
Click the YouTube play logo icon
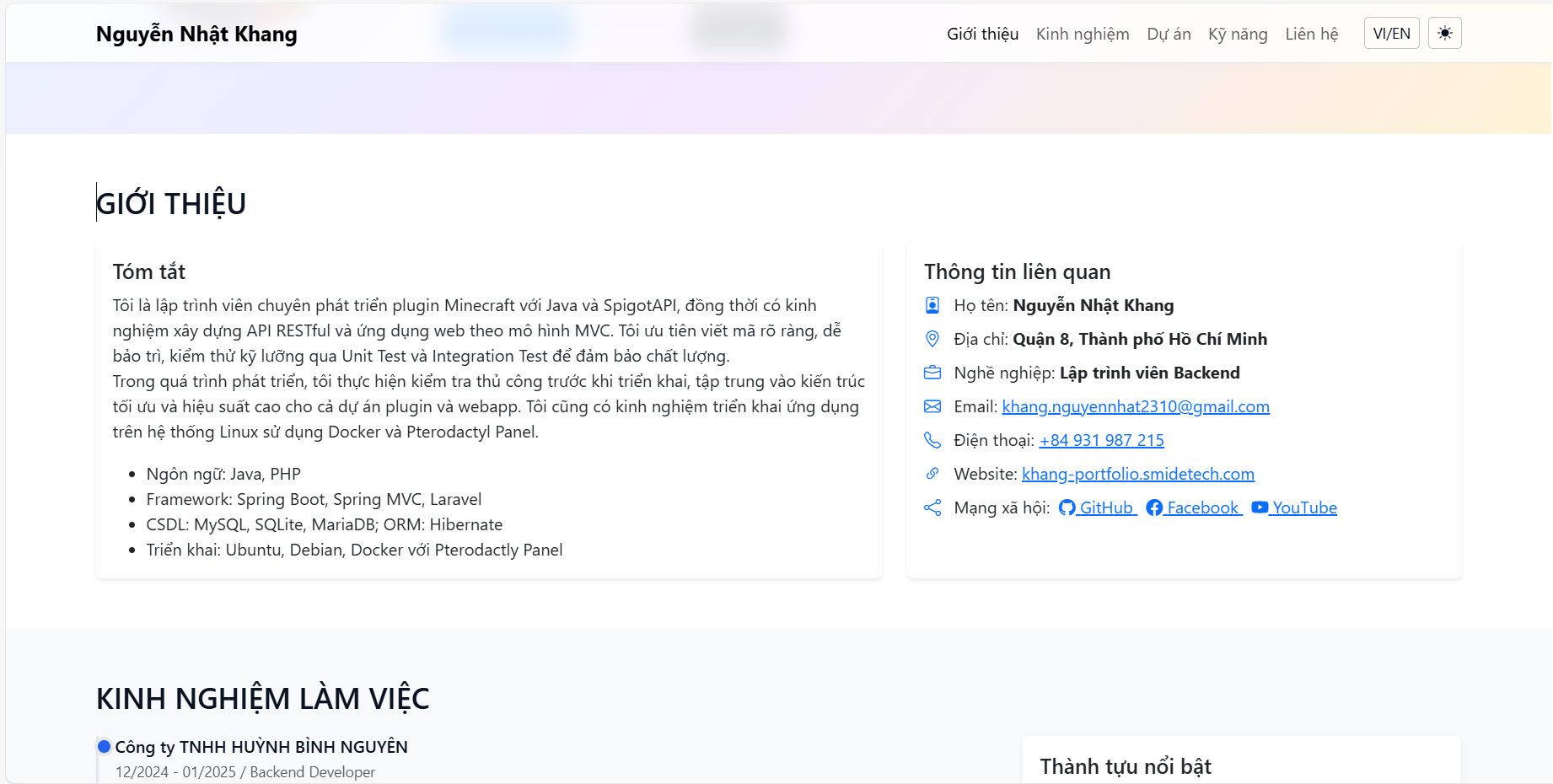coord(1260,507)
